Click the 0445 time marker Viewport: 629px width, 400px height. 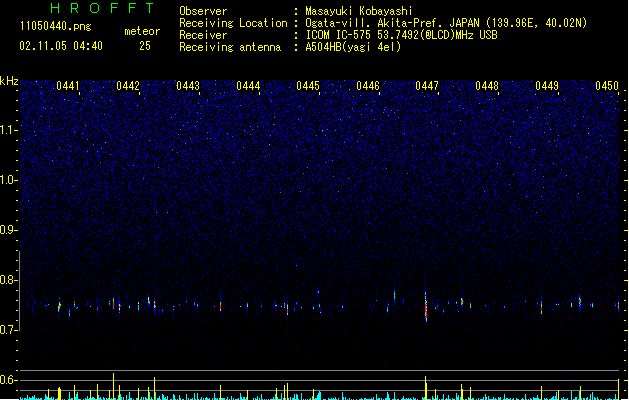point(308,86)
